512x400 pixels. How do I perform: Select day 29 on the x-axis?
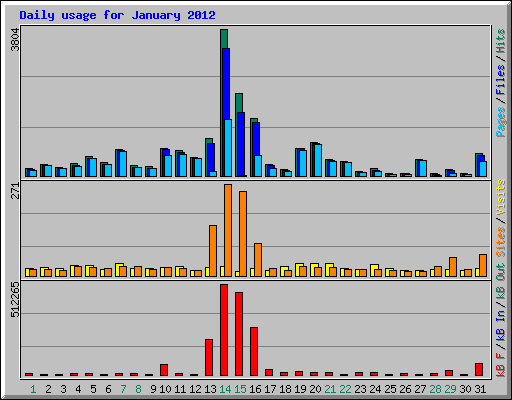[x=450, y=389]
